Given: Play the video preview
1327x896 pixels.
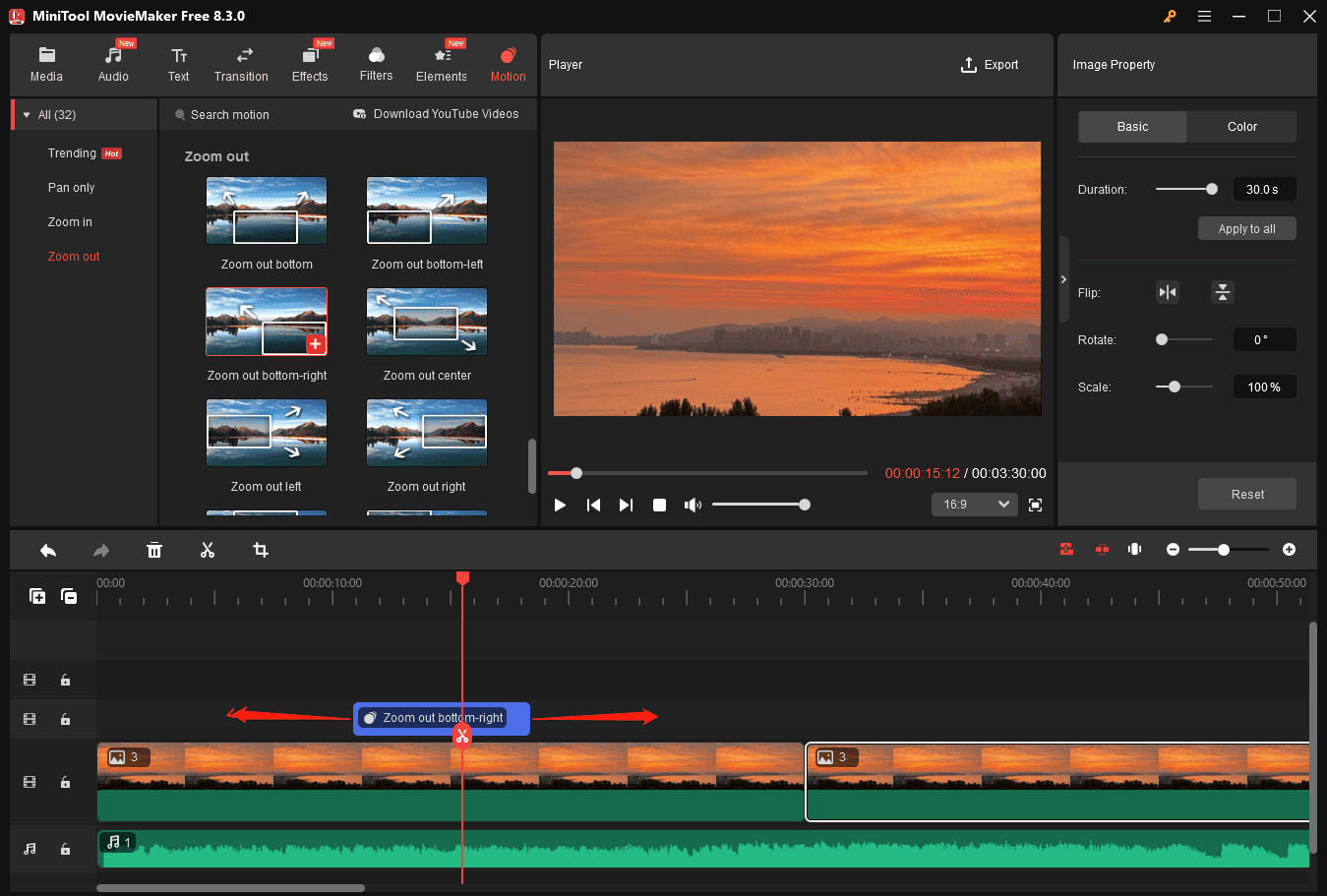Looking at the screenshot, I should (x=560, y=505).
